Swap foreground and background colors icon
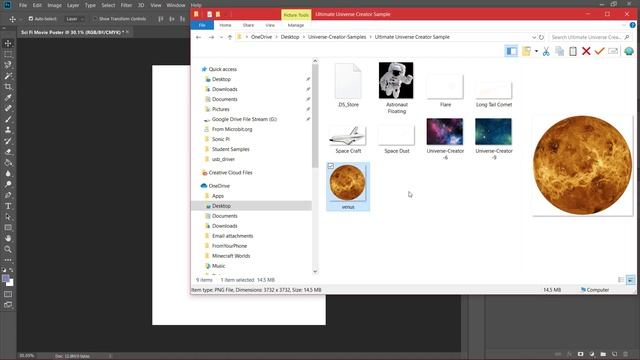The width and height of the screenshot is (640, 360). click(11, 270)
